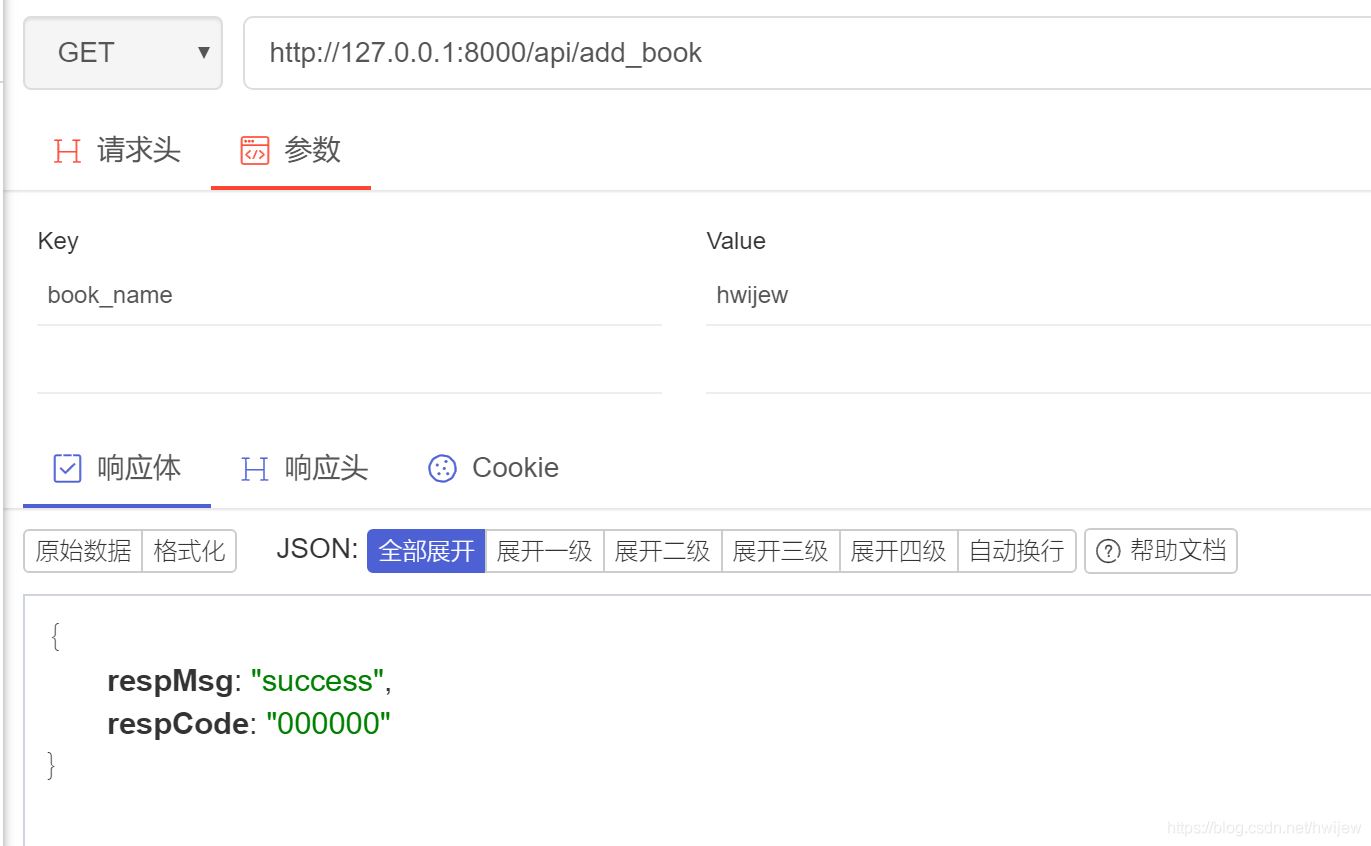Show raw data with 原始数据

pos(84,551)
